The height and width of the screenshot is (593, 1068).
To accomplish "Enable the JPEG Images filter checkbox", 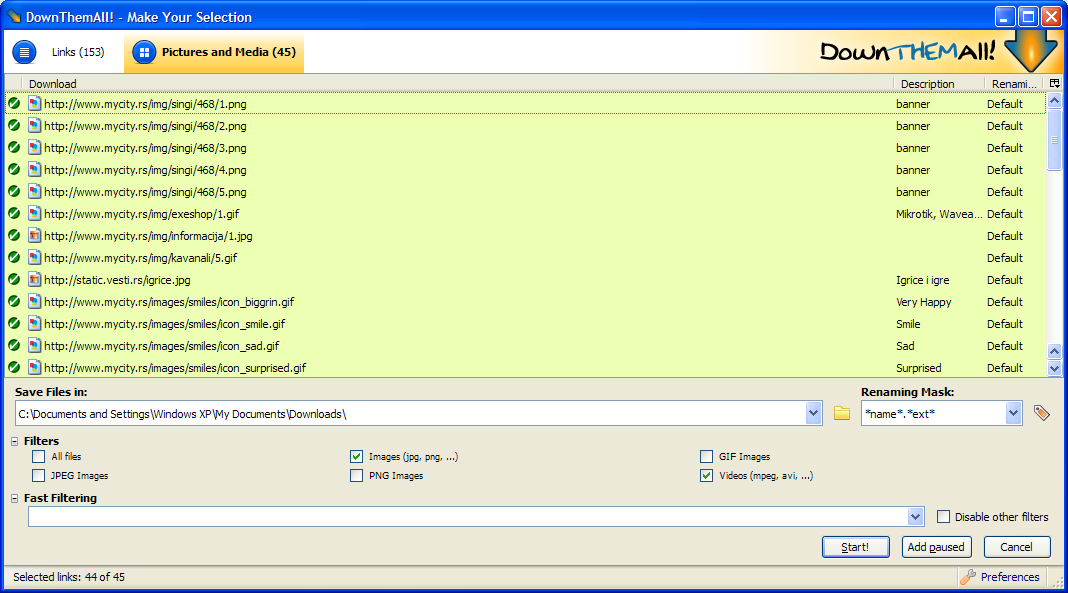I will [x=39, y=475].
